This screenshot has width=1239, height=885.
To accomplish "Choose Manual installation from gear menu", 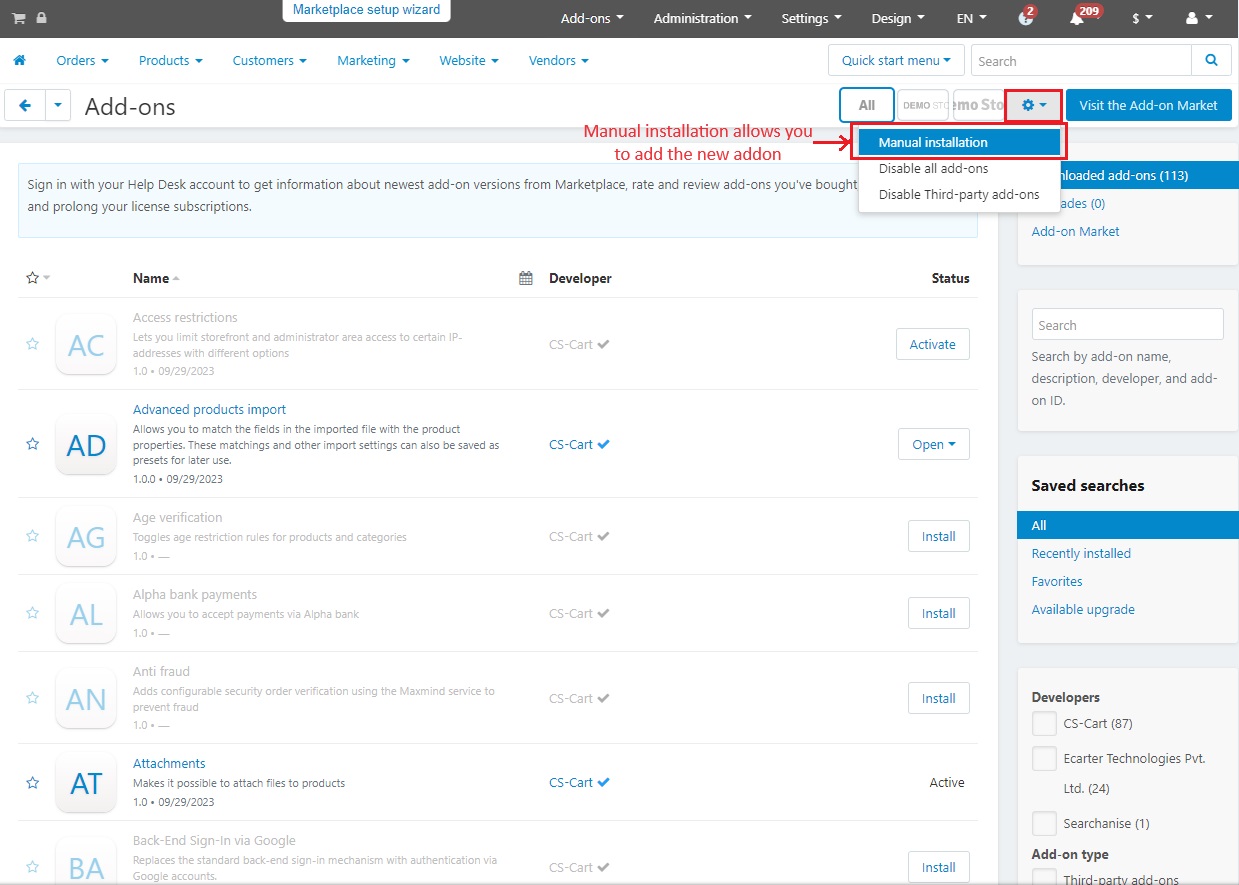I will click(x=959, y=142).
